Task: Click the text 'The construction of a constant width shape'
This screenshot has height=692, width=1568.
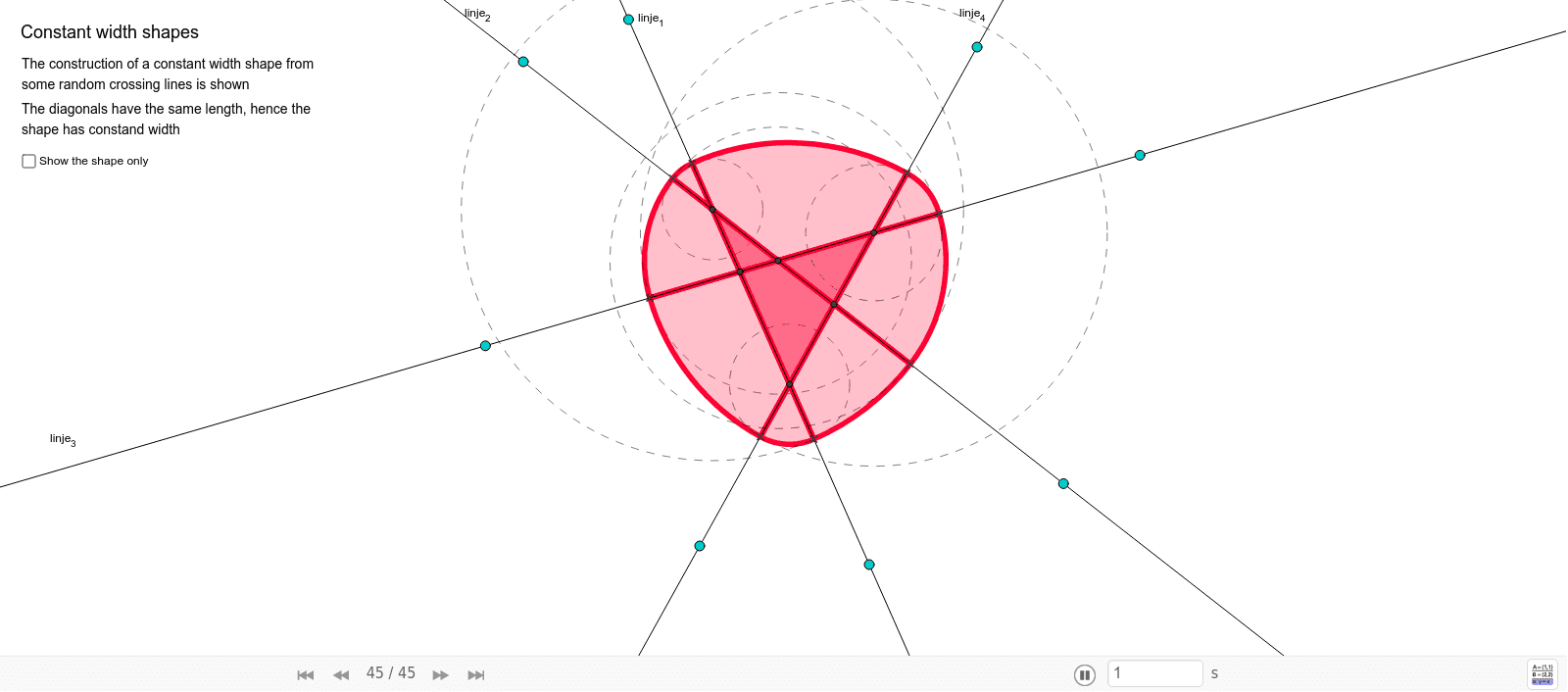Action: [x=152, y=64]
